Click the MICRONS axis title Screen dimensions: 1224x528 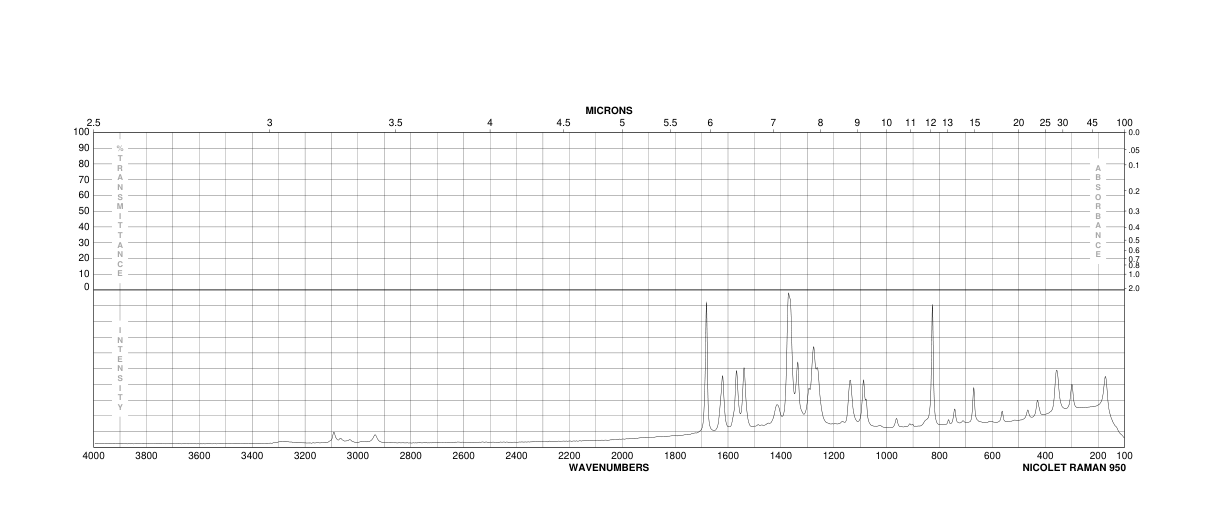point(609,110)
